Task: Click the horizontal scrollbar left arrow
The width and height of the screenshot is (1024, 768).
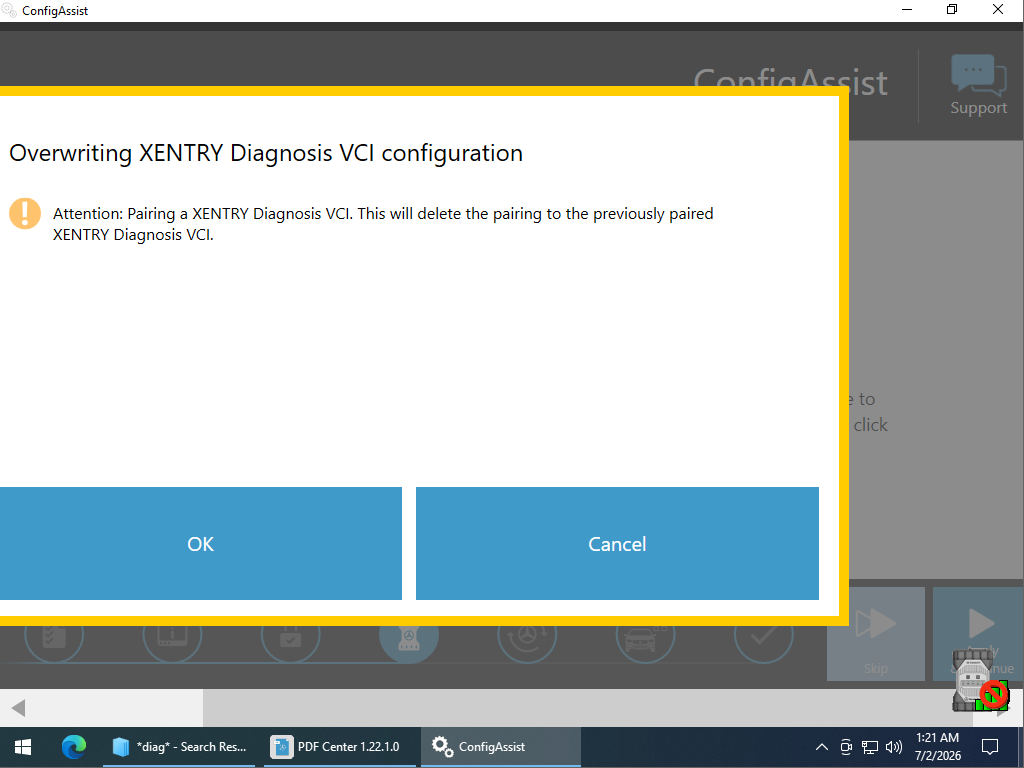Action: pyautogui.click(x=18, y=708)
